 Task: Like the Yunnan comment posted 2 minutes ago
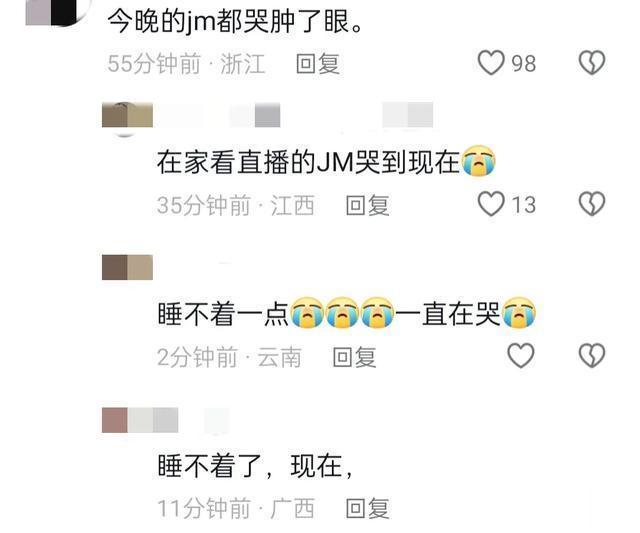click(520, 355)
